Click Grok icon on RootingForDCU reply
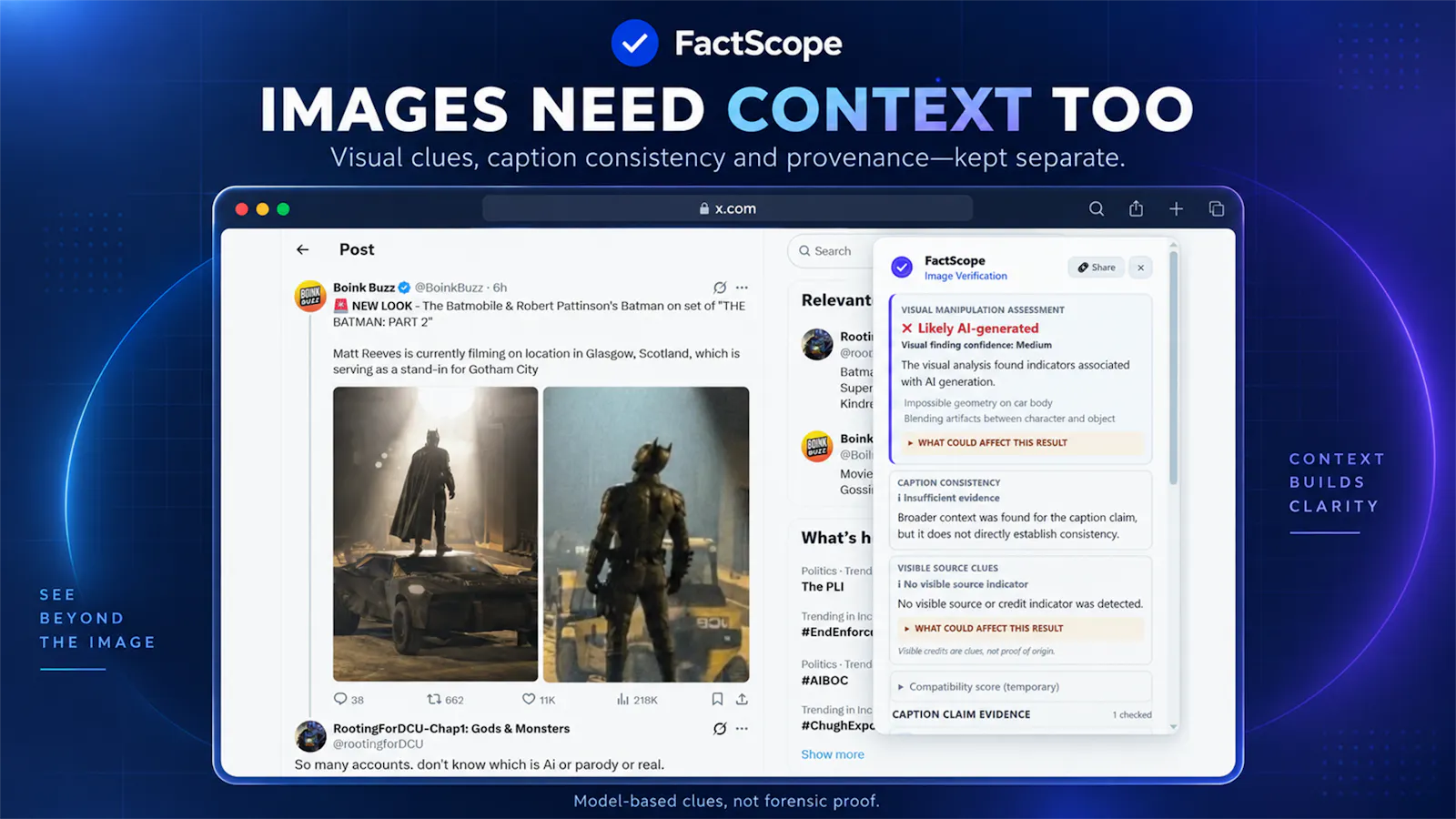Screen dimensions: 1456x819 click(x=720, y=728)
